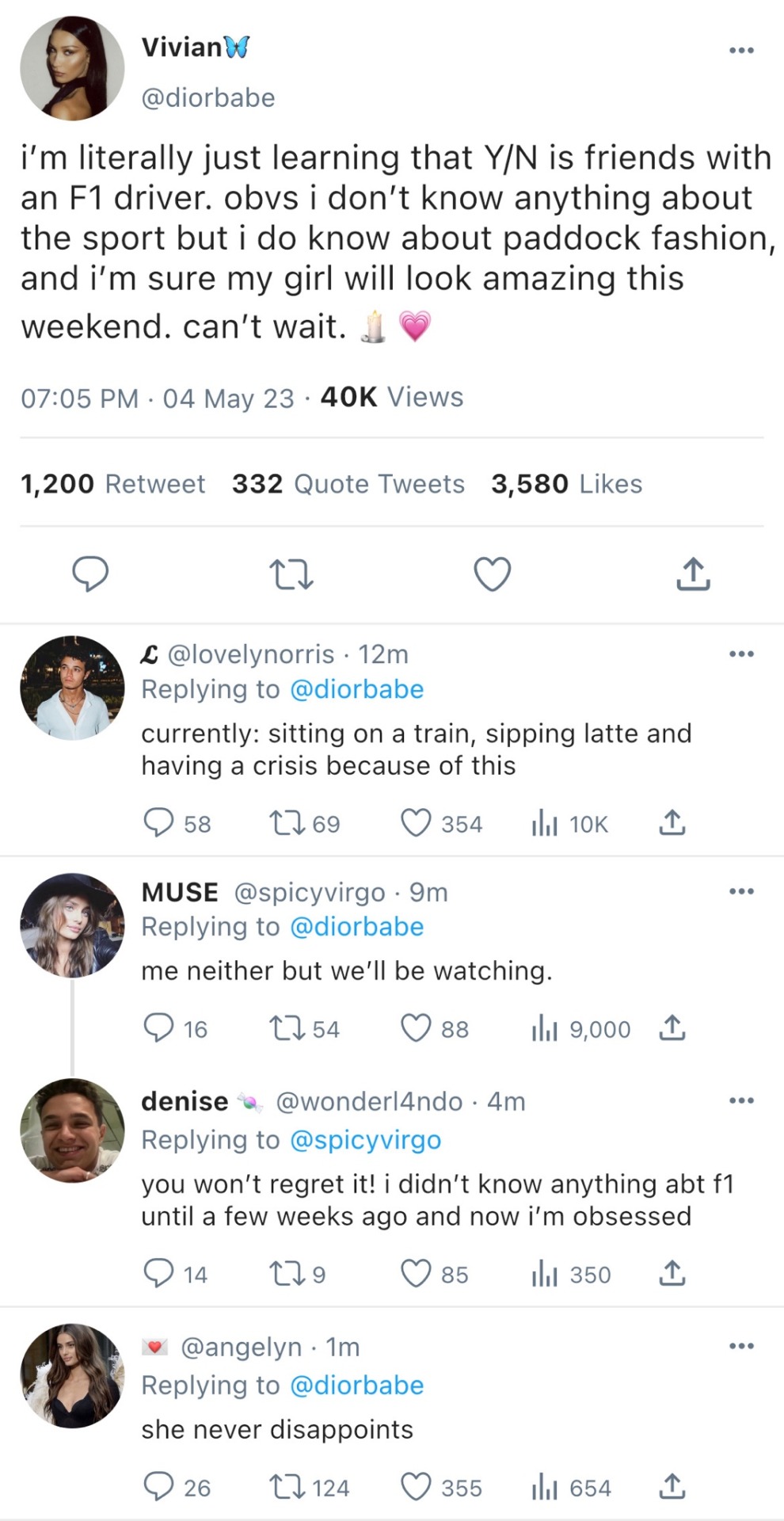Like the @lovelynorris reply
This screenshot has height=1521, width=784.
click(416, 823)
